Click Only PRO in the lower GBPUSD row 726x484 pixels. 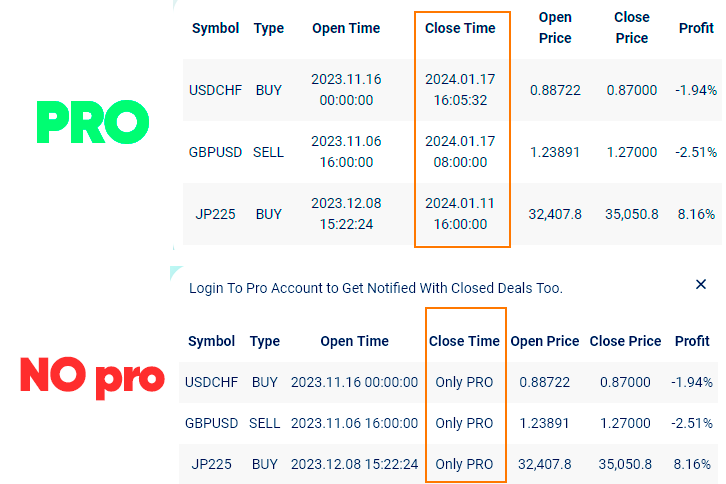464,423
